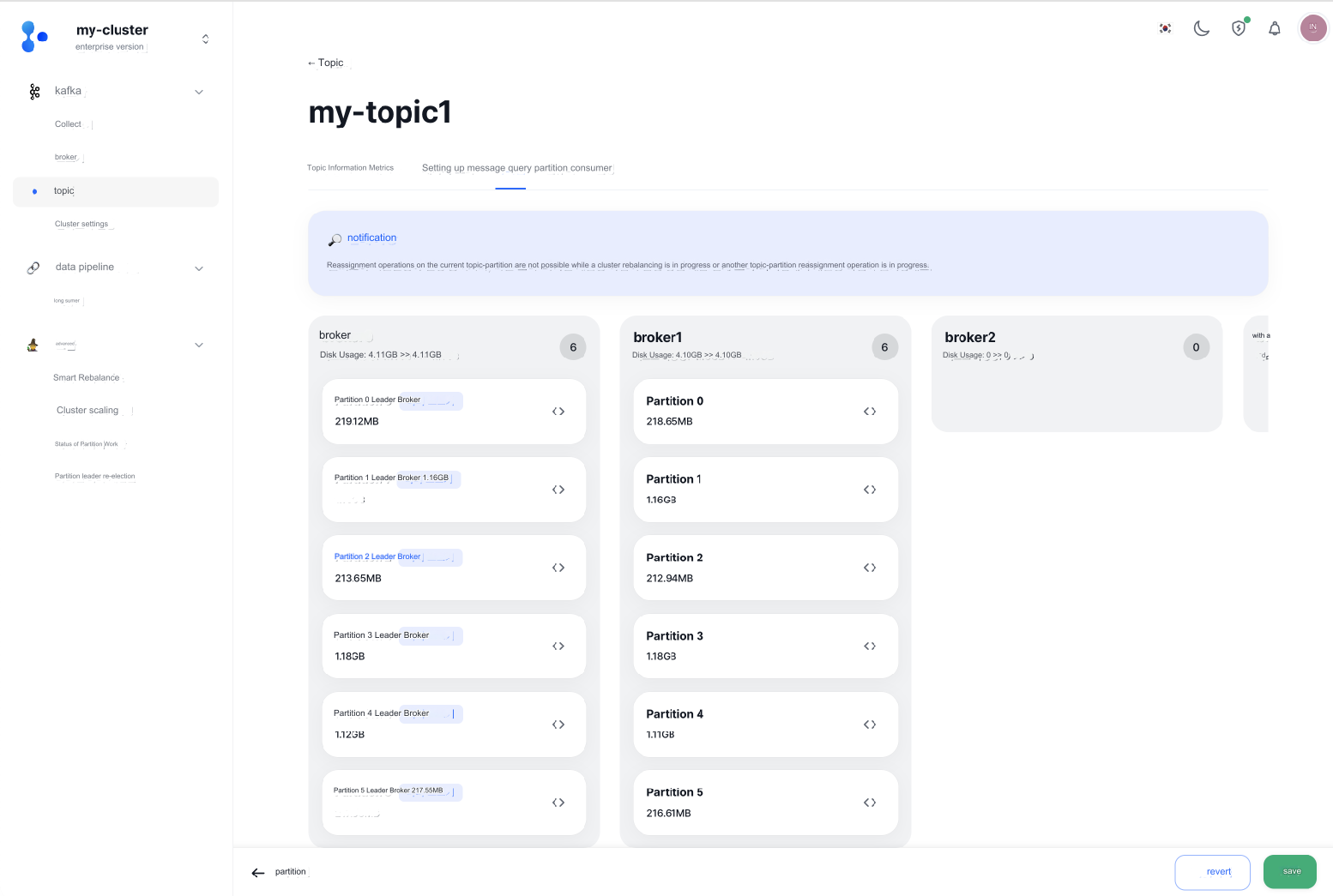Open the Topic Information Metrics tab

point(350,168)
